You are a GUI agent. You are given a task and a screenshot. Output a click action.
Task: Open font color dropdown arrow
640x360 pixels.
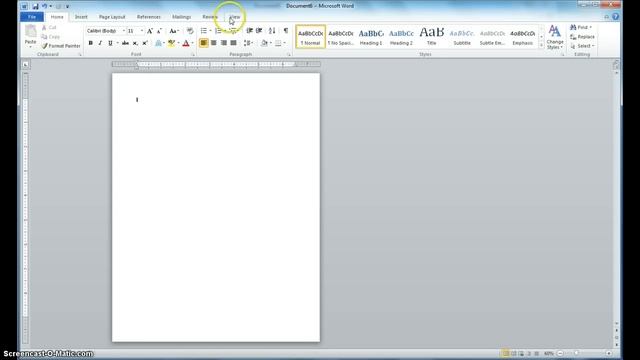click(x=192, y=43)
